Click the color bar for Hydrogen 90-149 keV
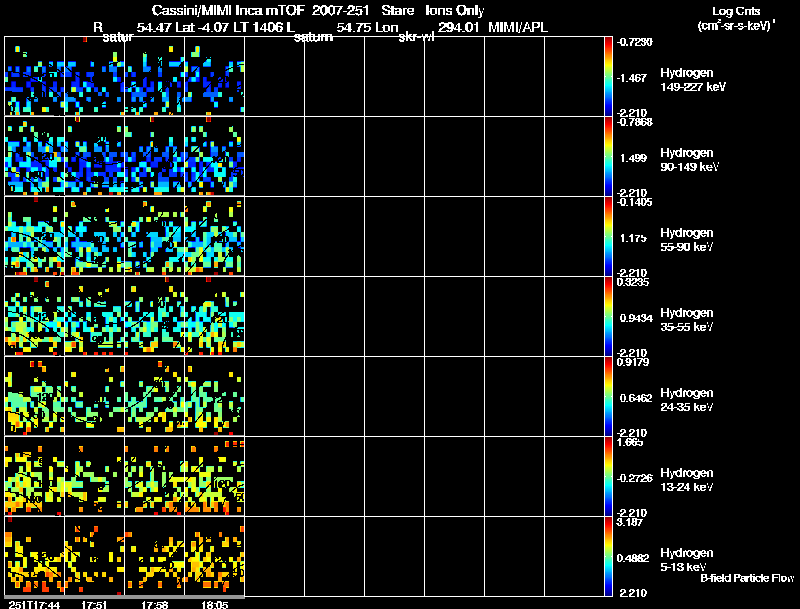The height and width of the screenshot is (609, 800). [x=608, y=157]
